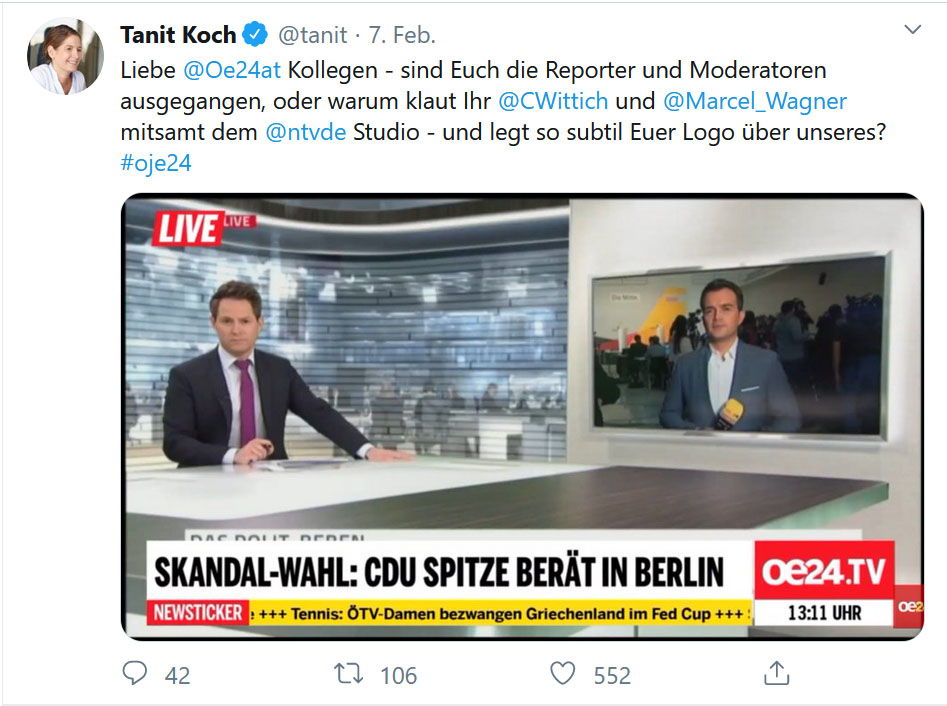The width and height of the screenshot is (947, 706).
Task: Click the oe24.TV logo in the image
Action: pos(824,571)
